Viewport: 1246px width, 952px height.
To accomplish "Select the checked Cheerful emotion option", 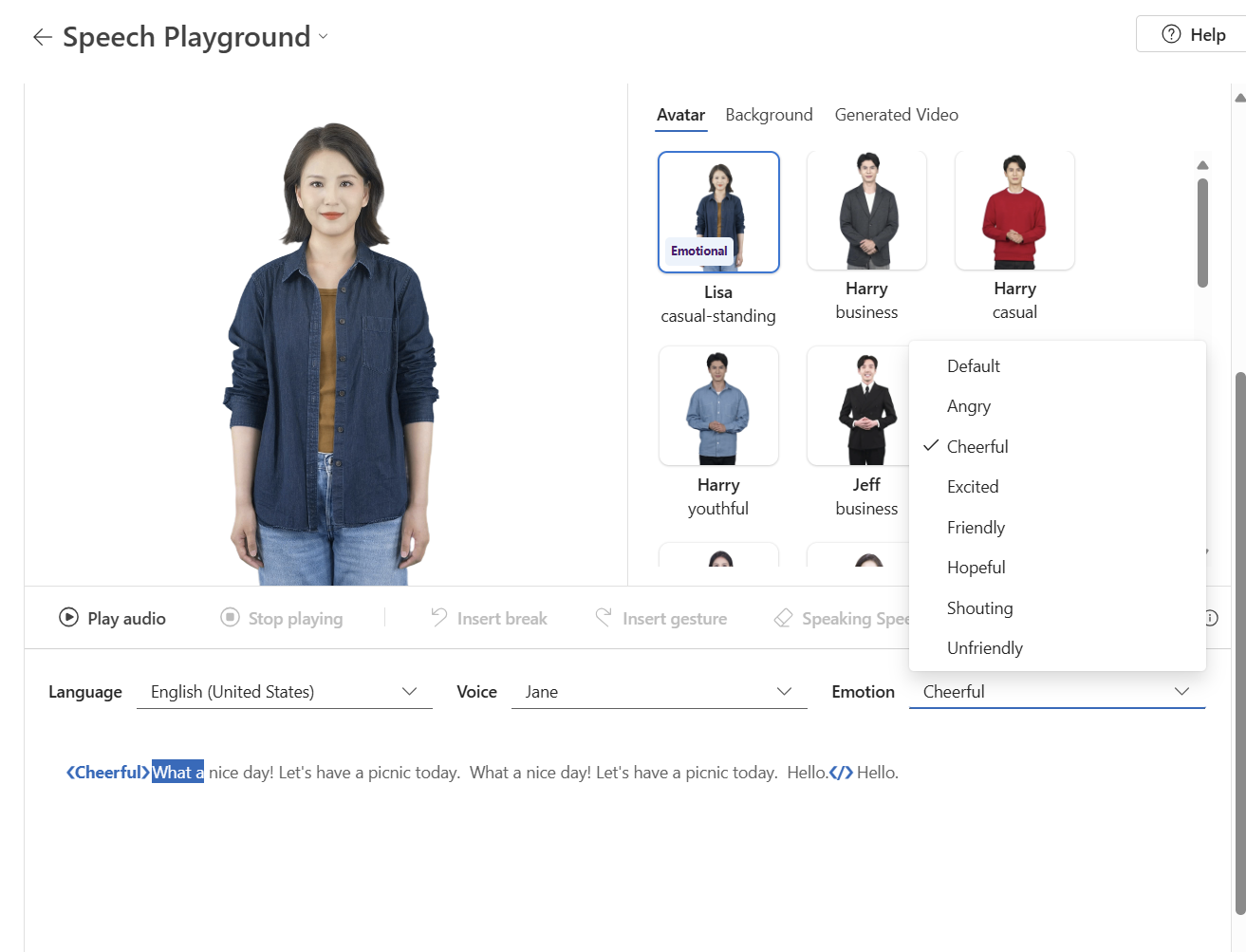I will click(x=976, y=447).
